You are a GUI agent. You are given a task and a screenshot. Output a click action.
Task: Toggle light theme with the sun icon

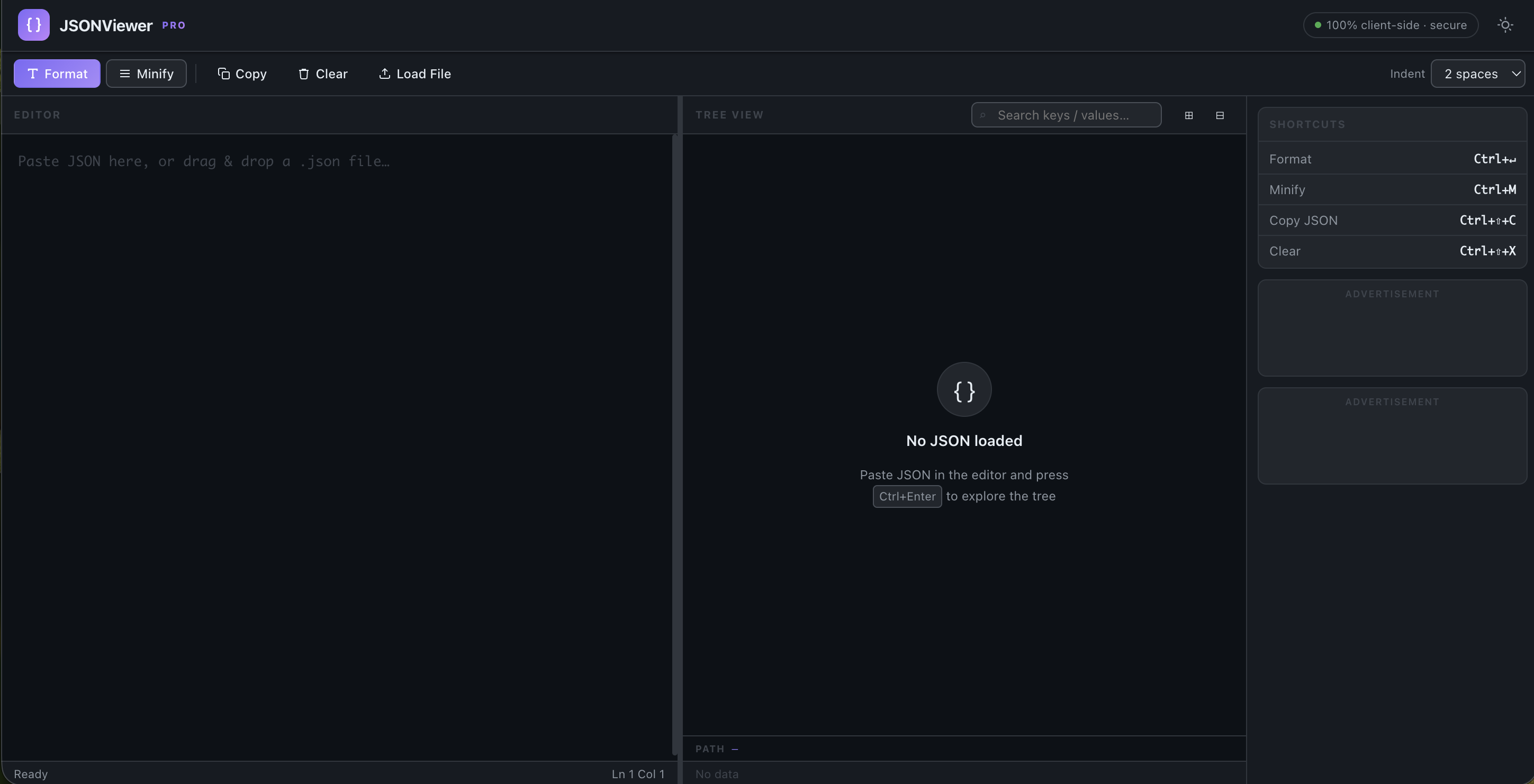point(1505,25)
